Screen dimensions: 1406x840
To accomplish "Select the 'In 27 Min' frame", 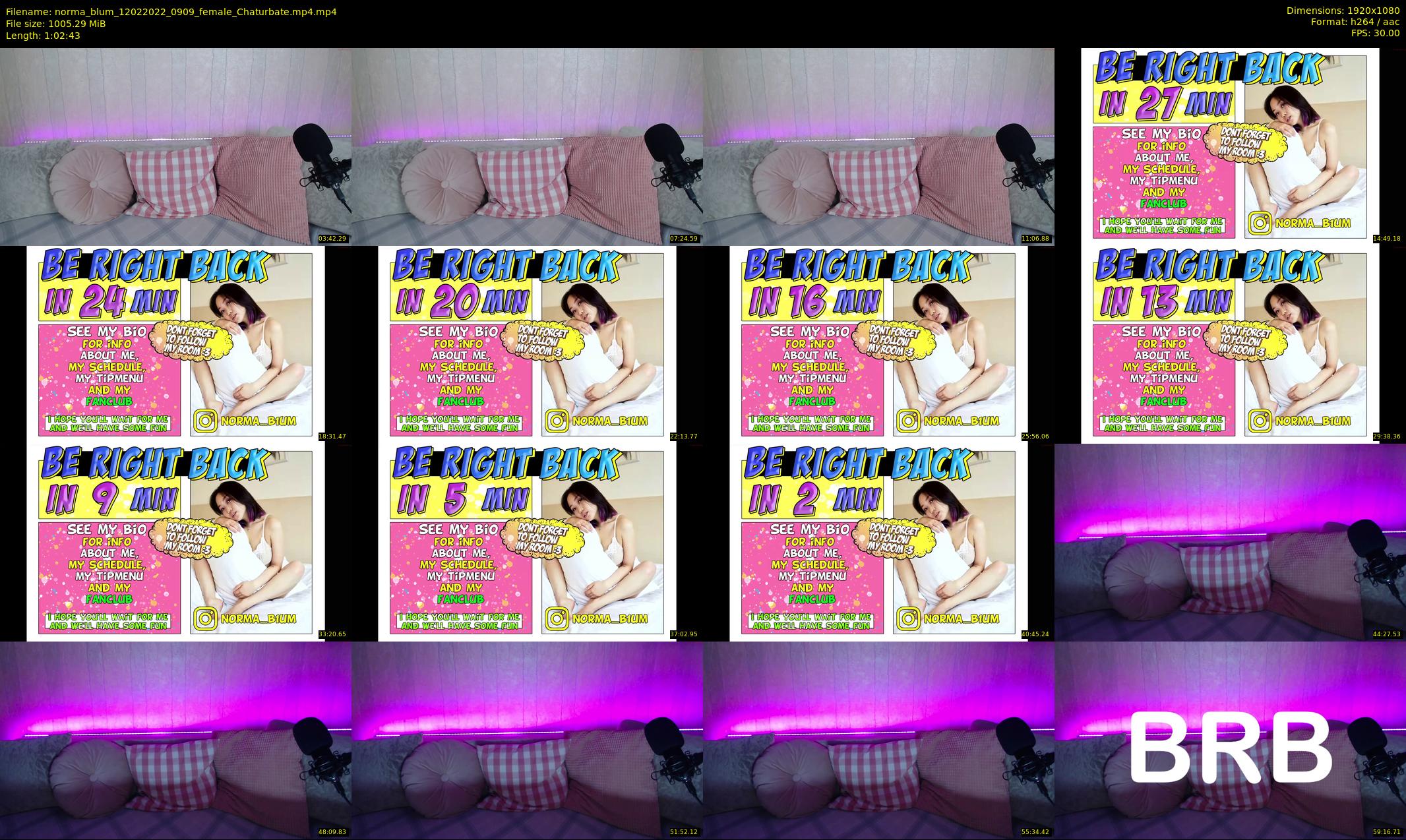I will pyautogui.click(x=1230, y=146).
